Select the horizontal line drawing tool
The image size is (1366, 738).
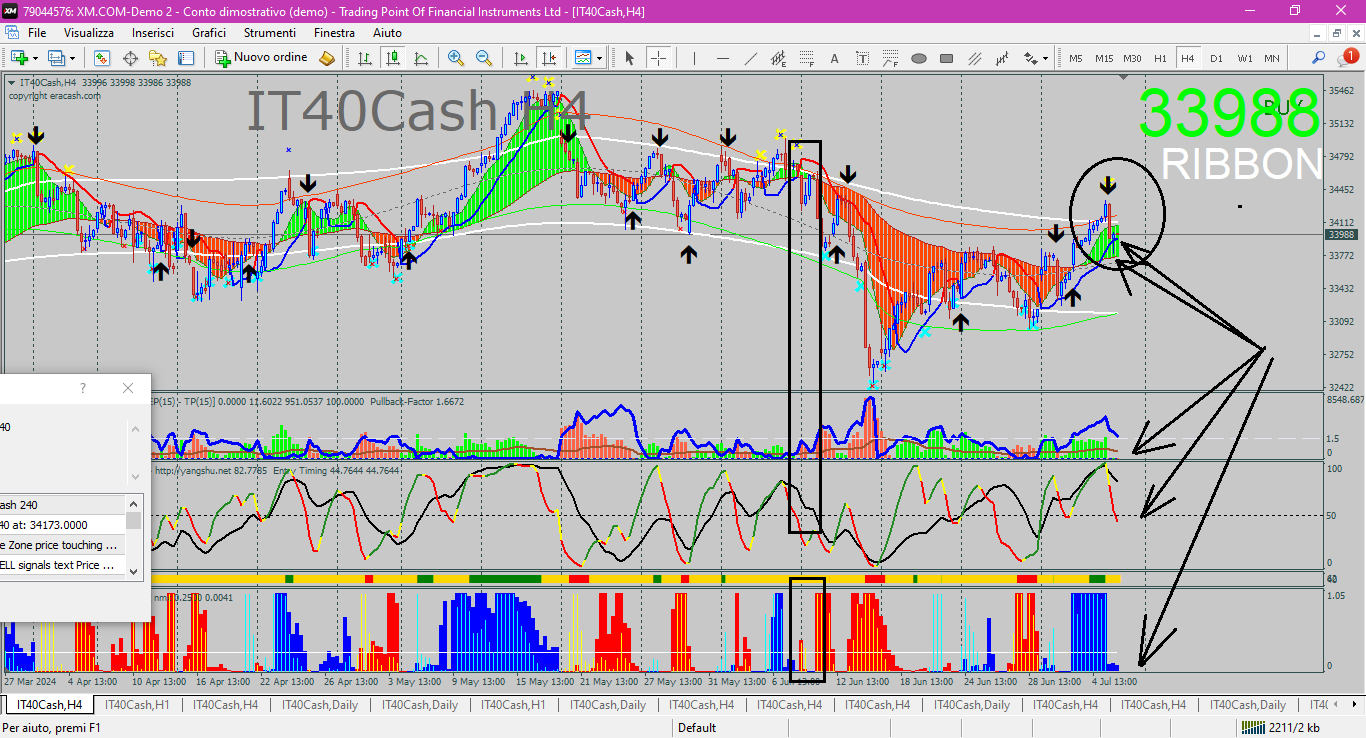point(723,58)
